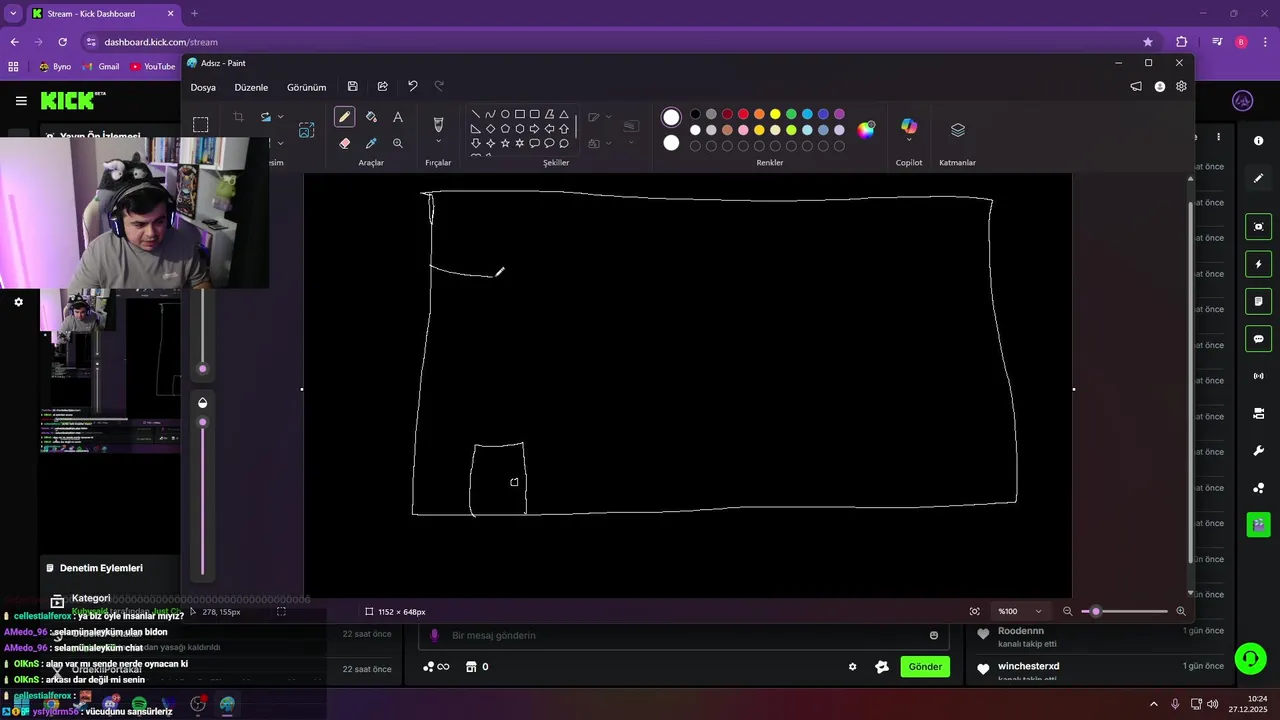Open the %100 zoom level dropdown
Image resolution: width=1280 pixels, height=720 pixels.
click(1020, 611)
